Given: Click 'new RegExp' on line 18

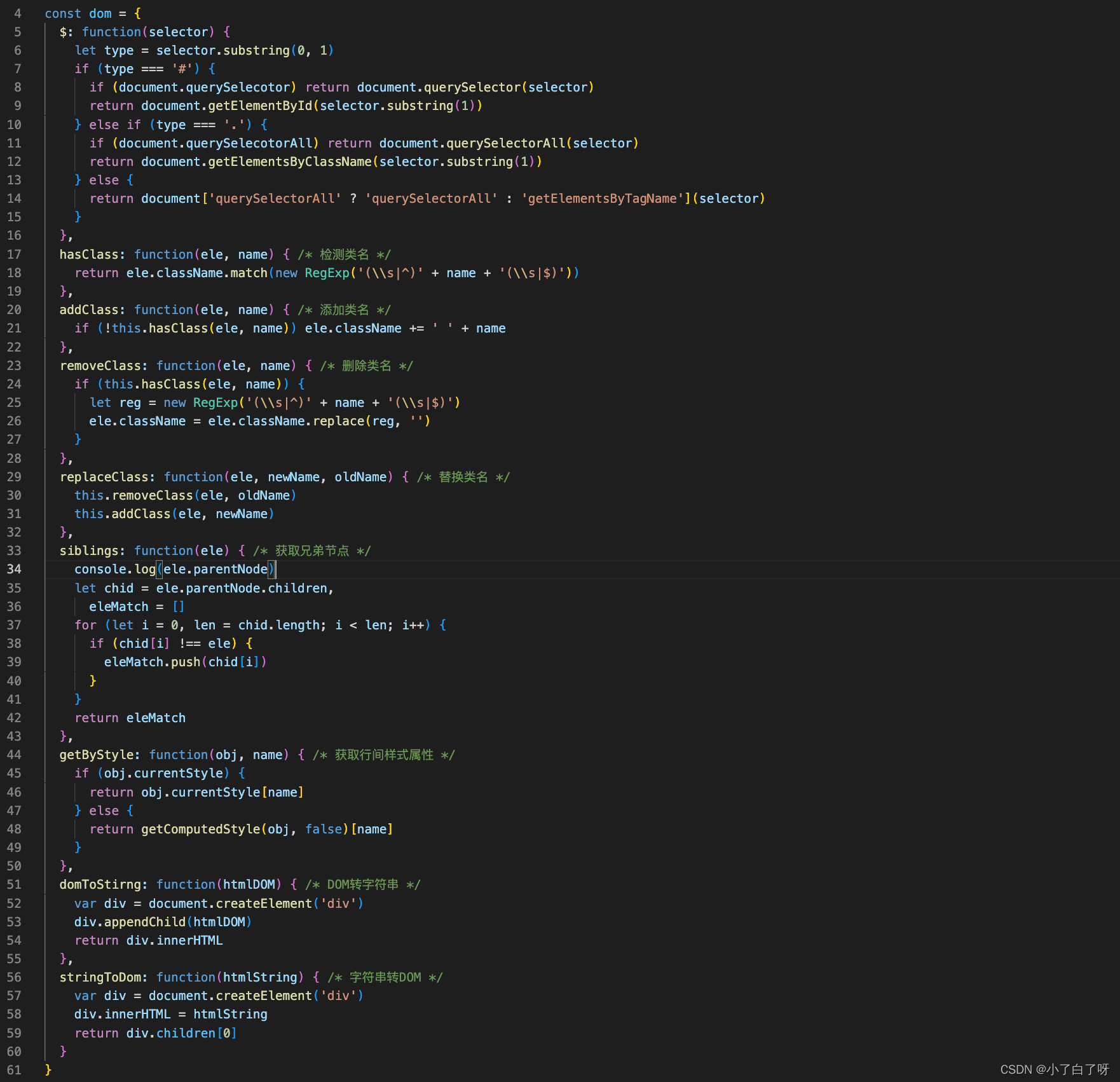Looking at the screenshot, I should [313, 273].
